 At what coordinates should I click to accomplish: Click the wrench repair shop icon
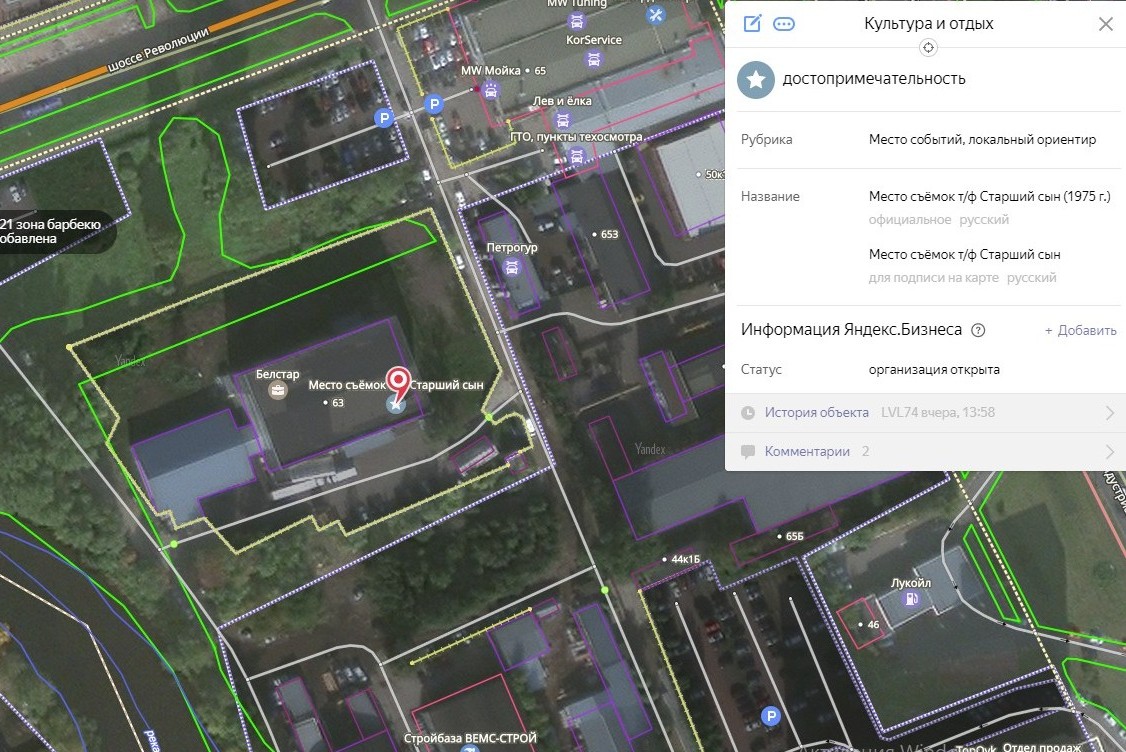tap(656, 15)
